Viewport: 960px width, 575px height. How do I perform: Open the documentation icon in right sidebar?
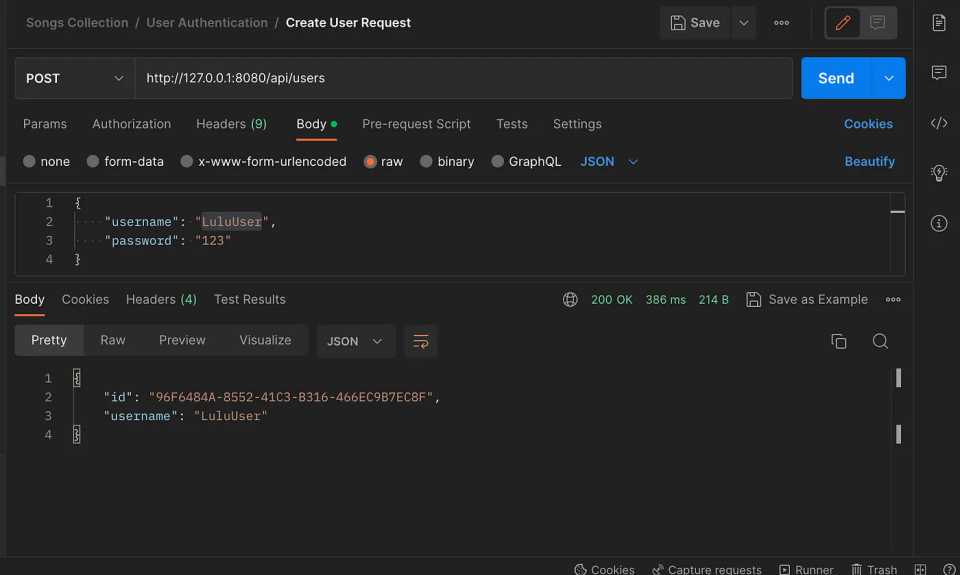click(x=938, y=23)
